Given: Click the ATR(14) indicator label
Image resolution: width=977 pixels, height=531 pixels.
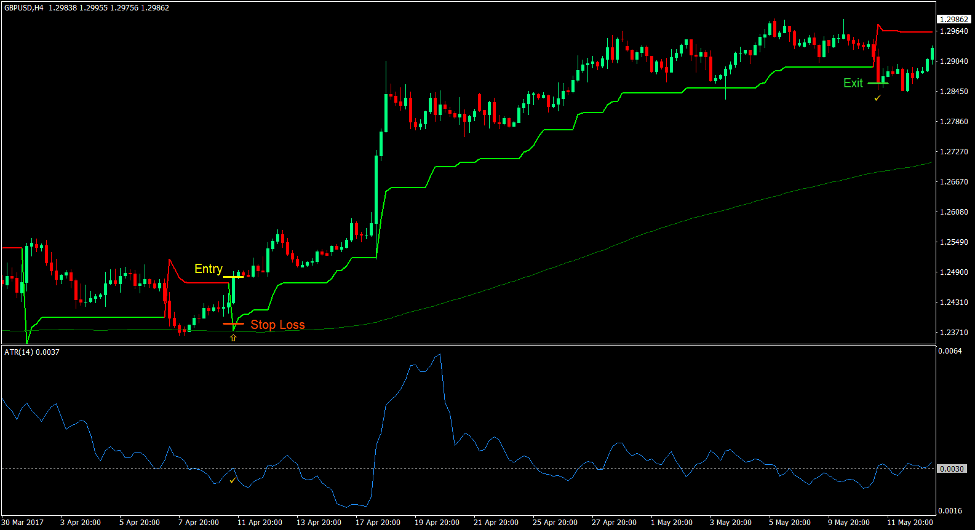Looking at the screenshot, I should click(x=25, y=352).
